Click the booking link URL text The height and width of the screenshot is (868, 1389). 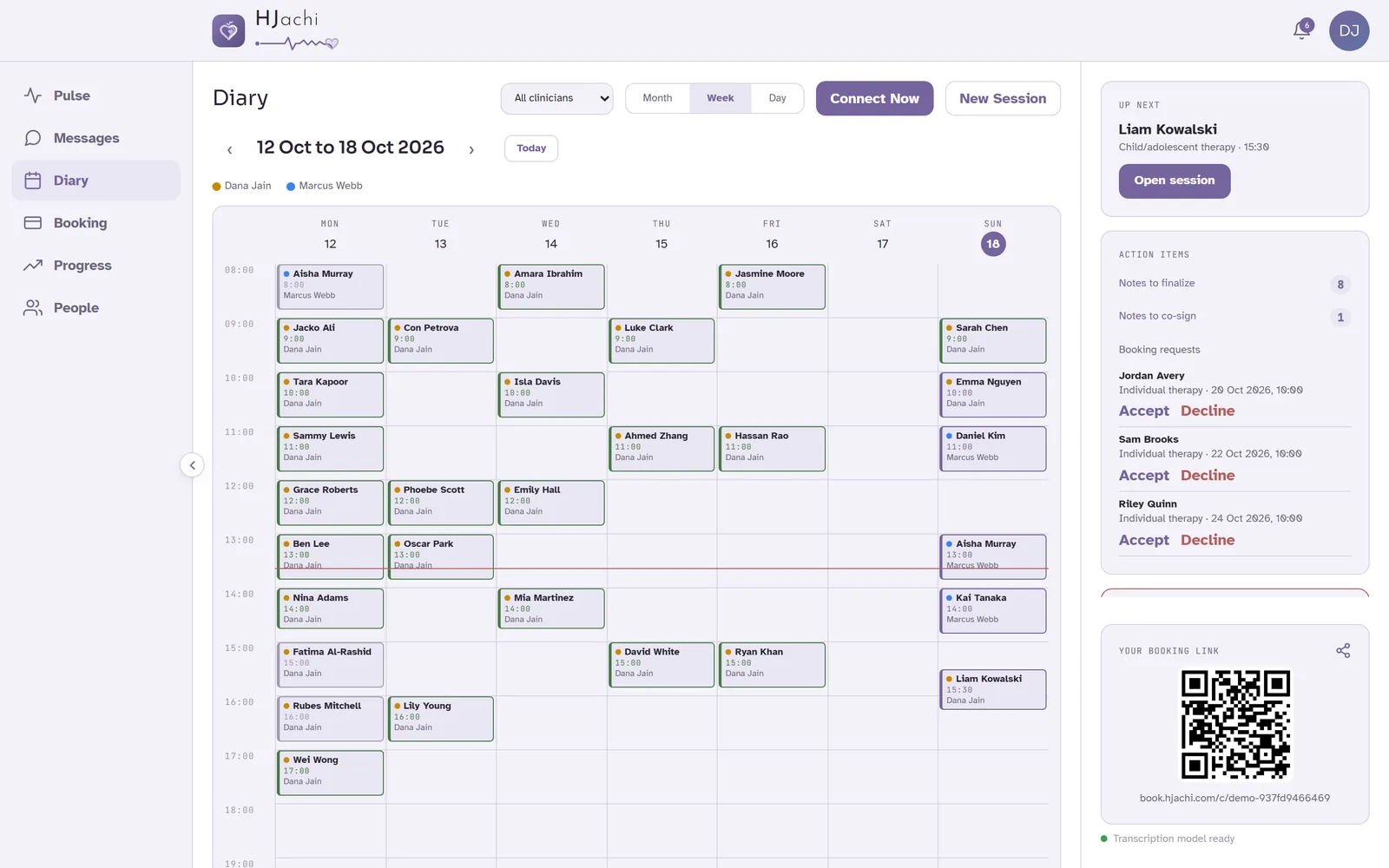coord(1234,798)
